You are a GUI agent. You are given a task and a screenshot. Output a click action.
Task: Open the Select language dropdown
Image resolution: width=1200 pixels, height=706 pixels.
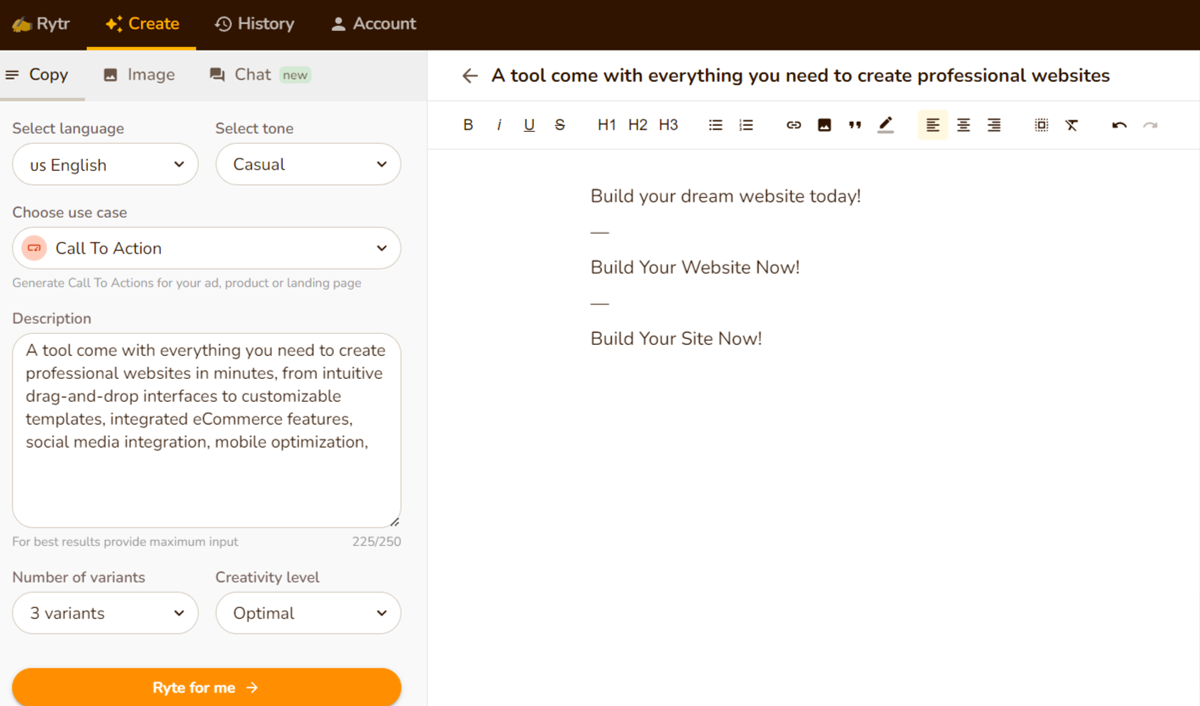click(x=105, y=165)
